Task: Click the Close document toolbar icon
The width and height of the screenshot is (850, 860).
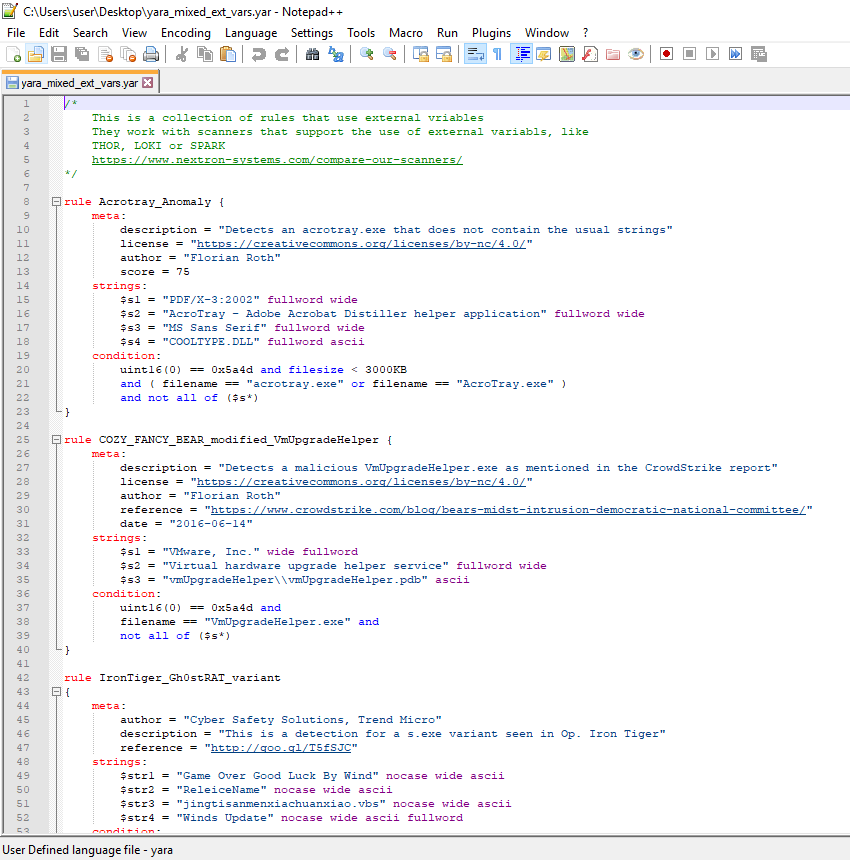Action: point(105,54)
